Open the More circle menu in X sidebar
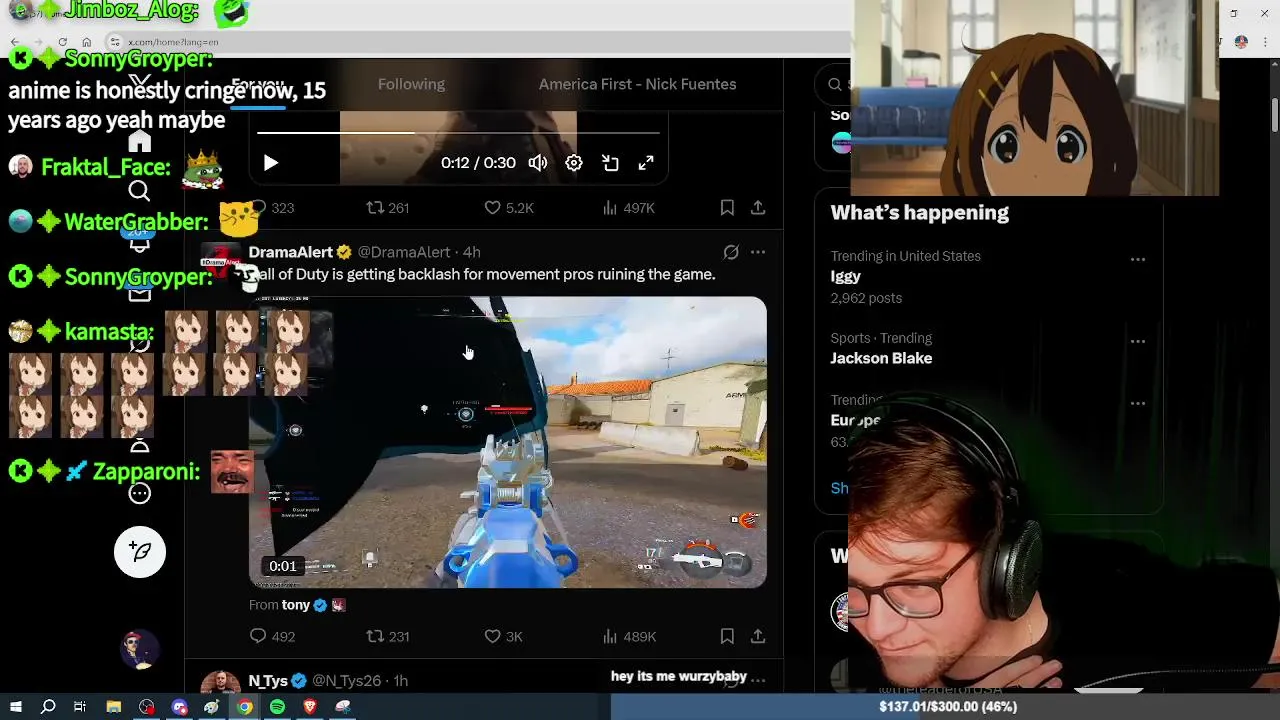 click(140, 493)
